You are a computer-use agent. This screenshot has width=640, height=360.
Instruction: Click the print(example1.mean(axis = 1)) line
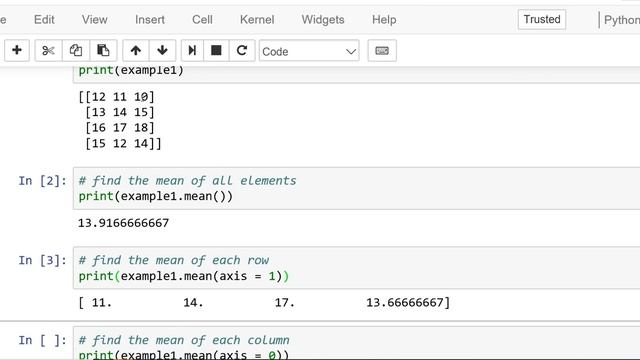coord(184,276)
